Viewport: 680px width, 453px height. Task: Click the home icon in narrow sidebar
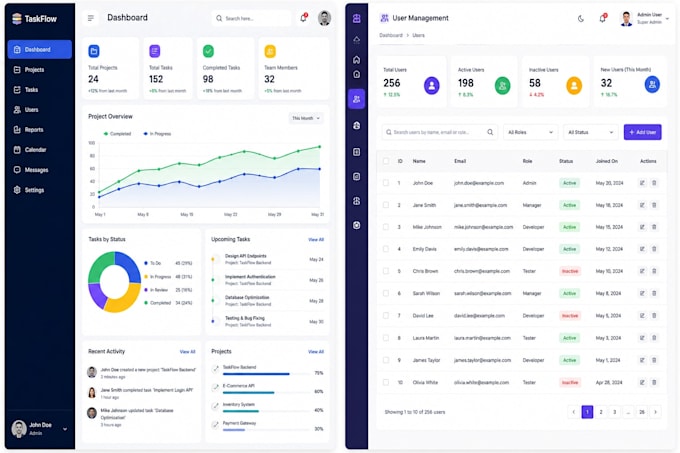pos(356,59)
